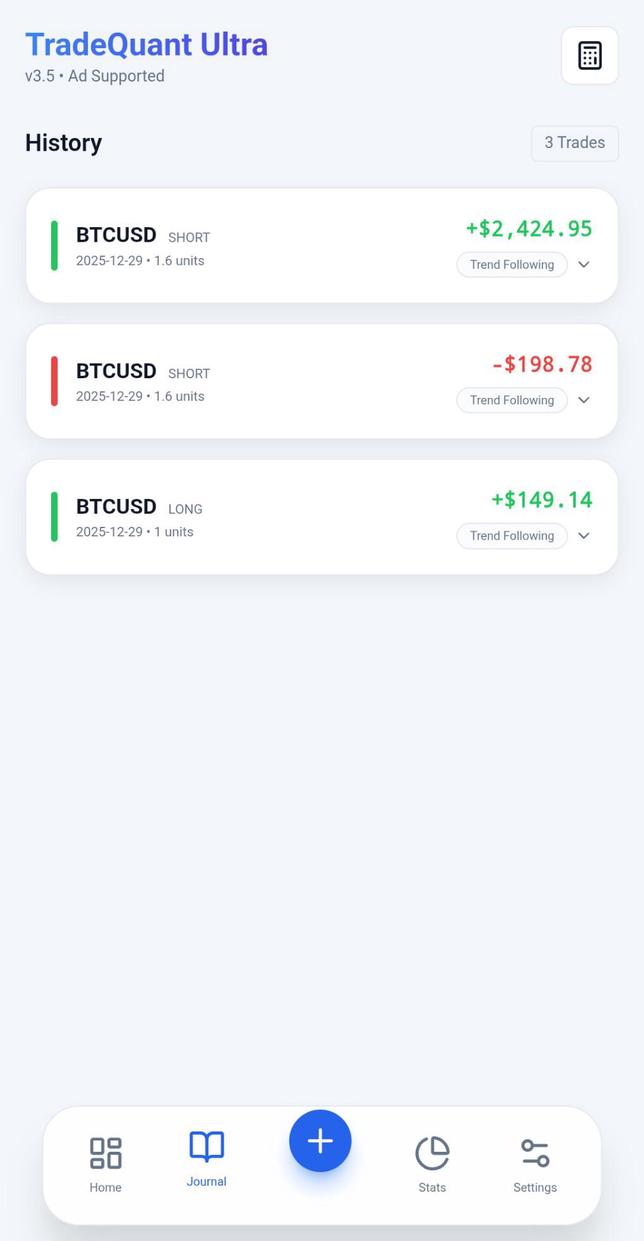The height and width of the screenshot is (1241, 644).
Task: Expand the BTCUSD LONG trade details
Action: pos(584,536)
